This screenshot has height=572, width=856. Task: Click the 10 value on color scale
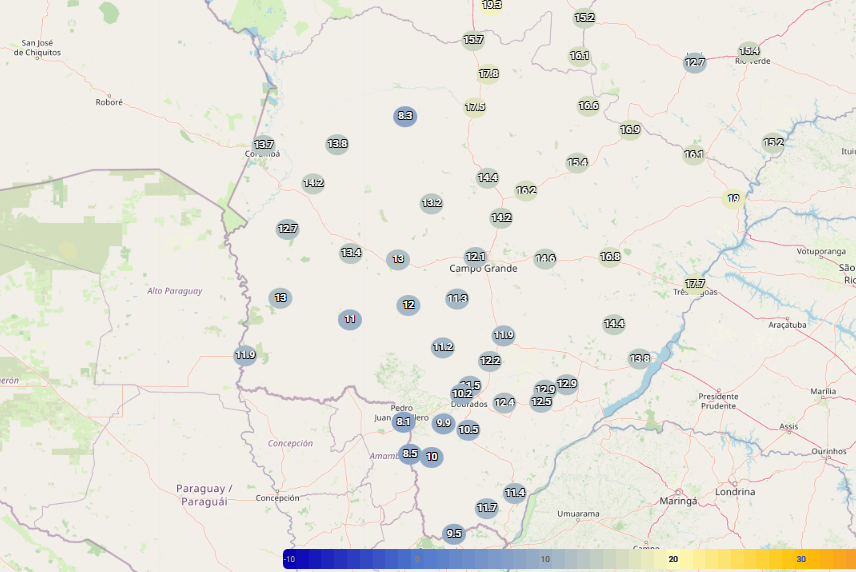pyautogui.click(x=545, y=559)
